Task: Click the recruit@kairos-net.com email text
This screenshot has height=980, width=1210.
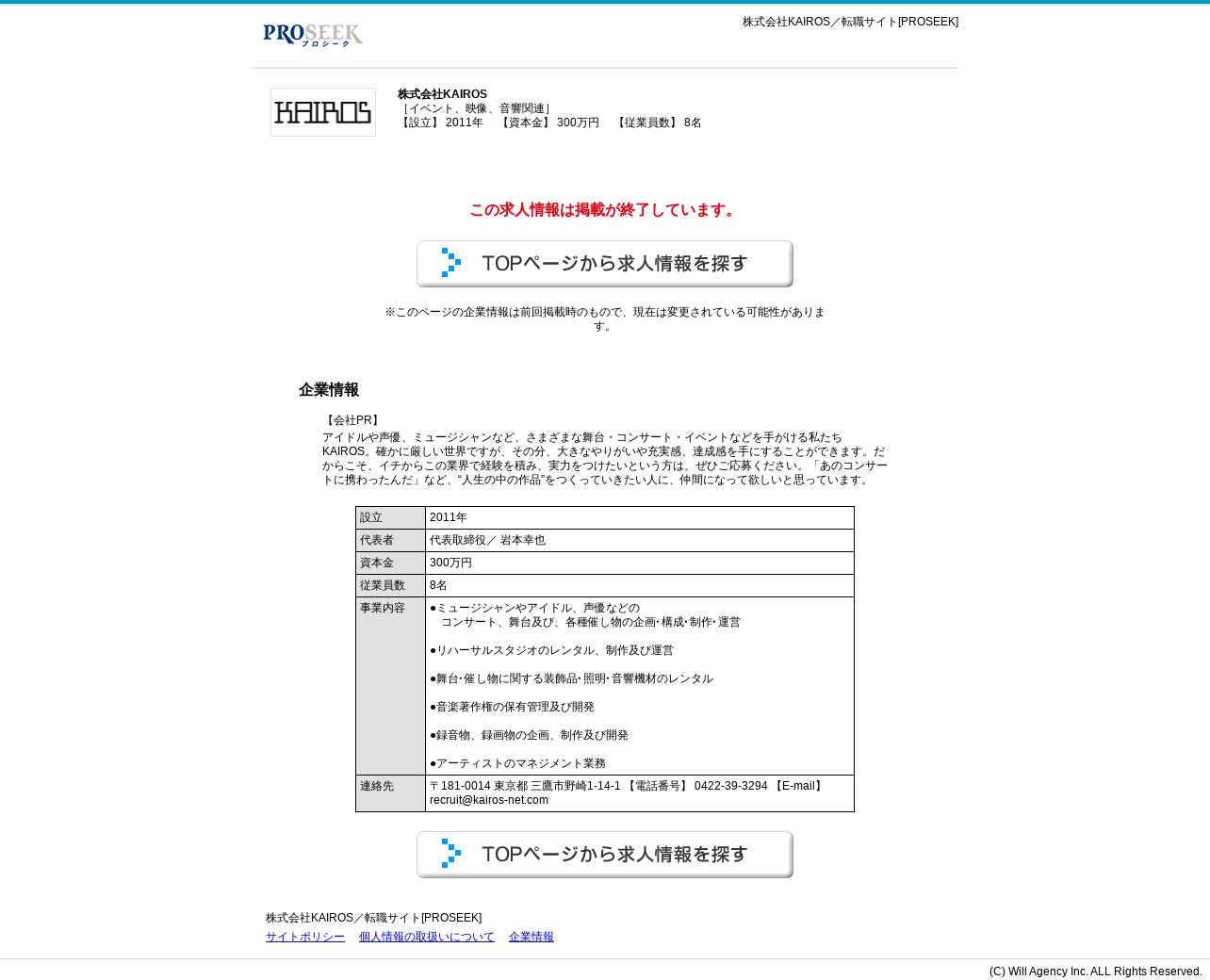Action: click(489, 800)
